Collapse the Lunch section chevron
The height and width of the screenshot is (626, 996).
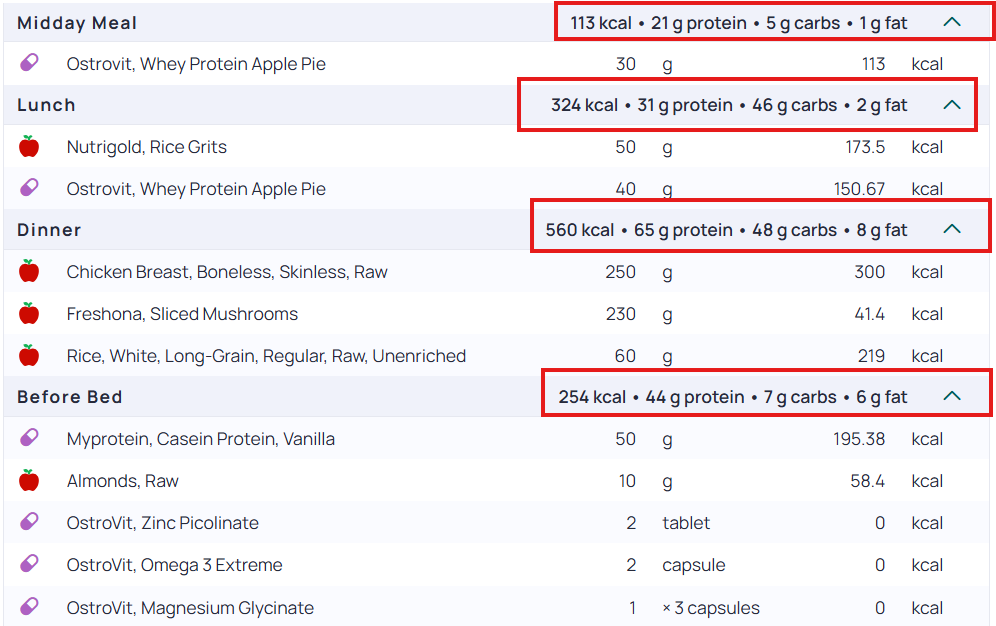pyautogui.click(x=952, y=105)
